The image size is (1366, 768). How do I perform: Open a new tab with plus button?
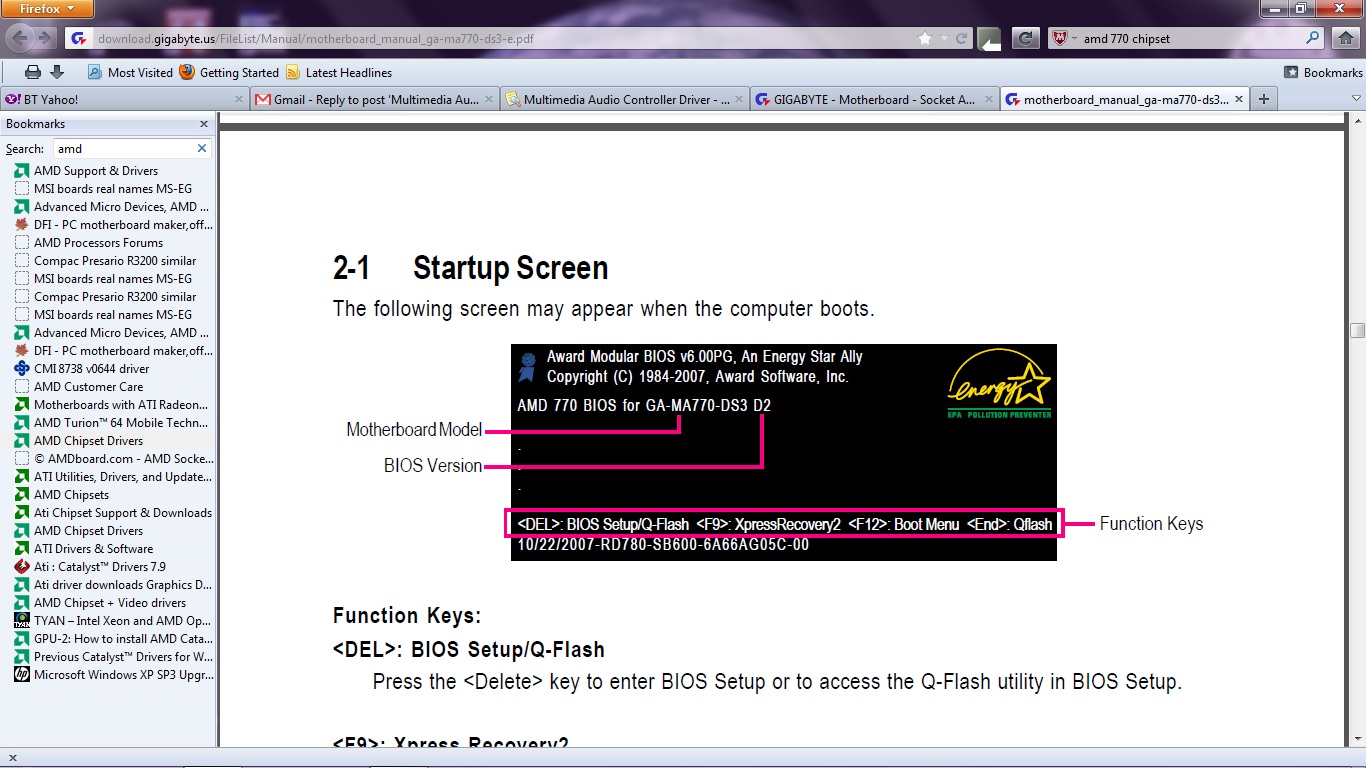(1264, 99)
